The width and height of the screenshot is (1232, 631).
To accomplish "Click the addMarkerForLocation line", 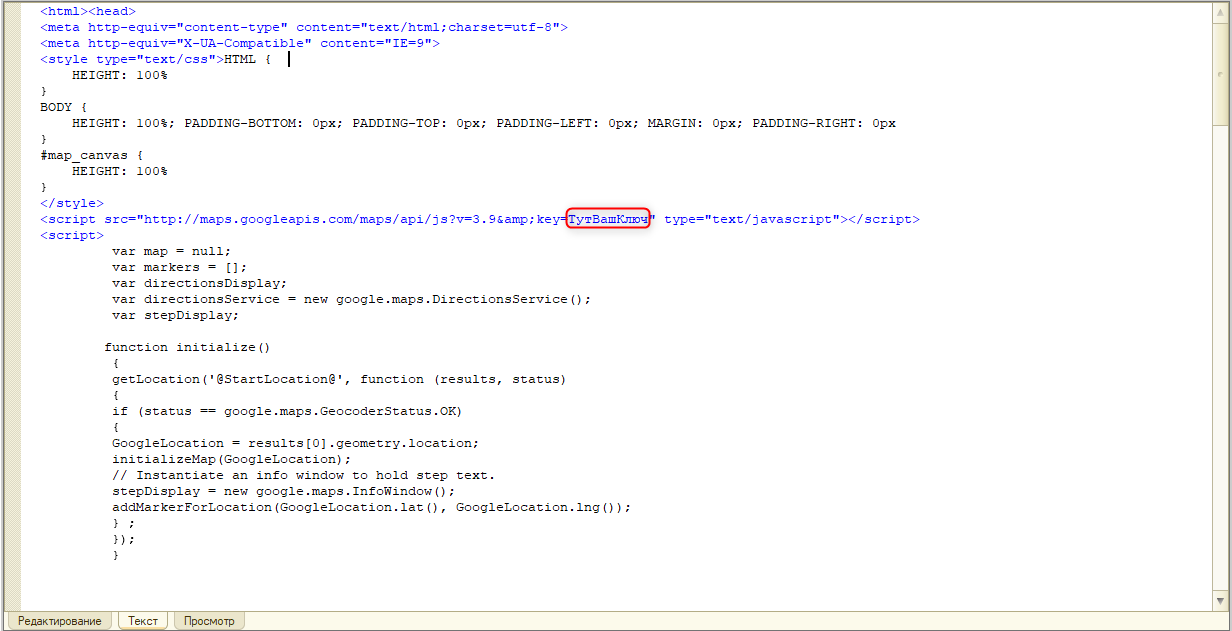I will click(x=372, y=507).
